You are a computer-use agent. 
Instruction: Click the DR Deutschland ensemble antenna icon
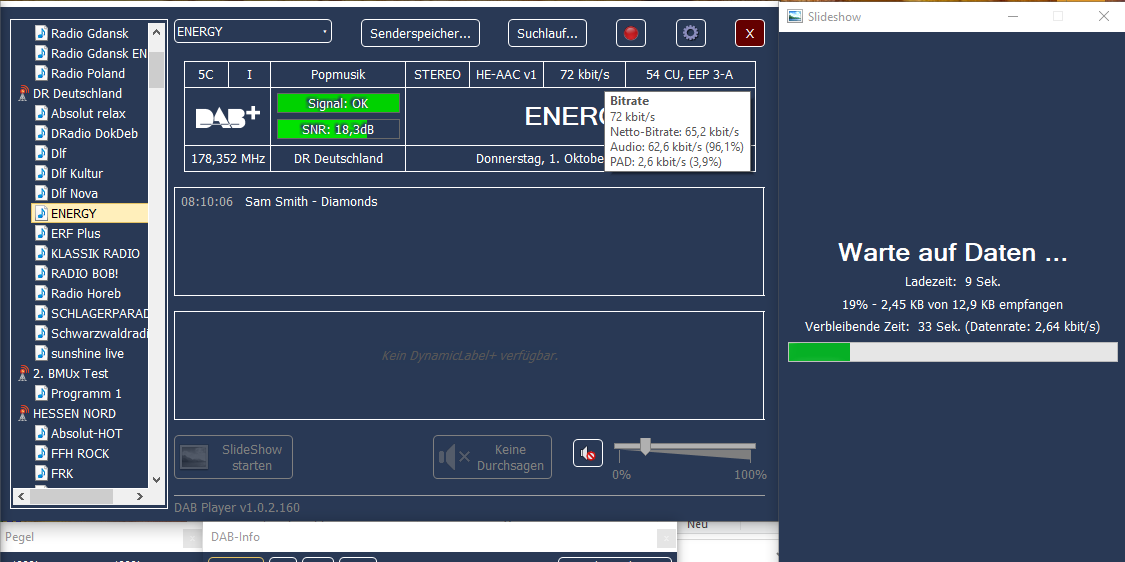[x=24, y=93]
